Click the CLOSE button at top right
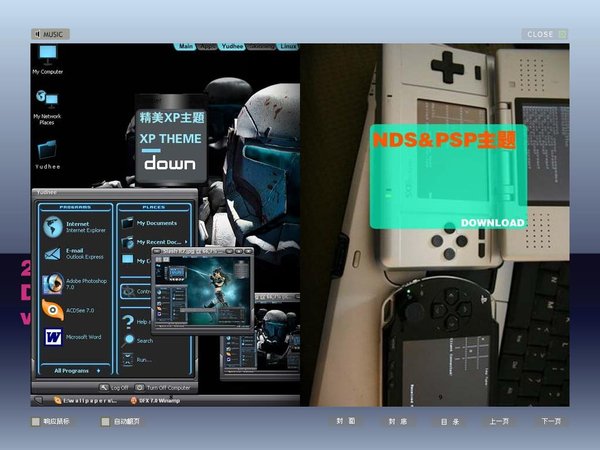The height and width of the screenshot is (450, 600). point(545,34)
